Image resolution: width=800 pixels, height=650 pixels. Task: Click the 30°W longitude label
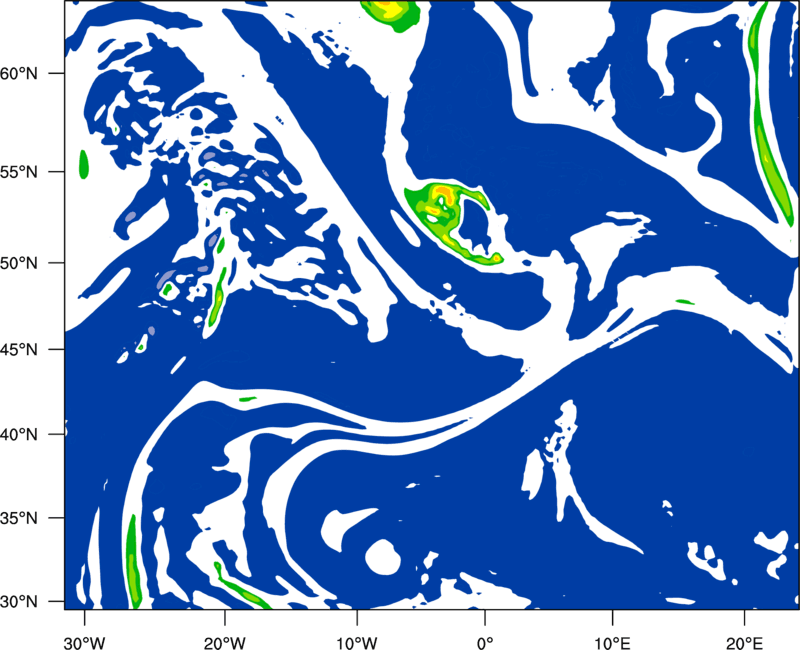pyautogui.click(x=84, y=643)
